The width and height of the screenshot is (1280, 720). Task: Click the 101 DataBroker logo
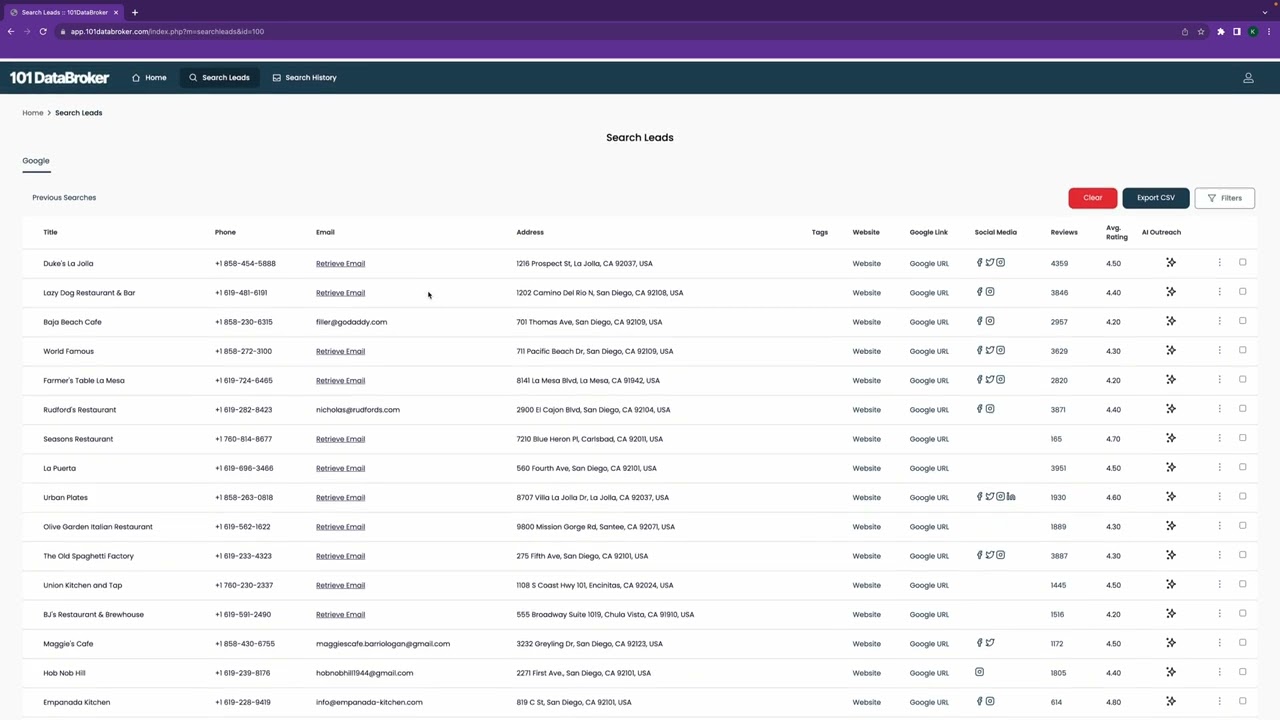pyautogui.click(x=60, y=77)
